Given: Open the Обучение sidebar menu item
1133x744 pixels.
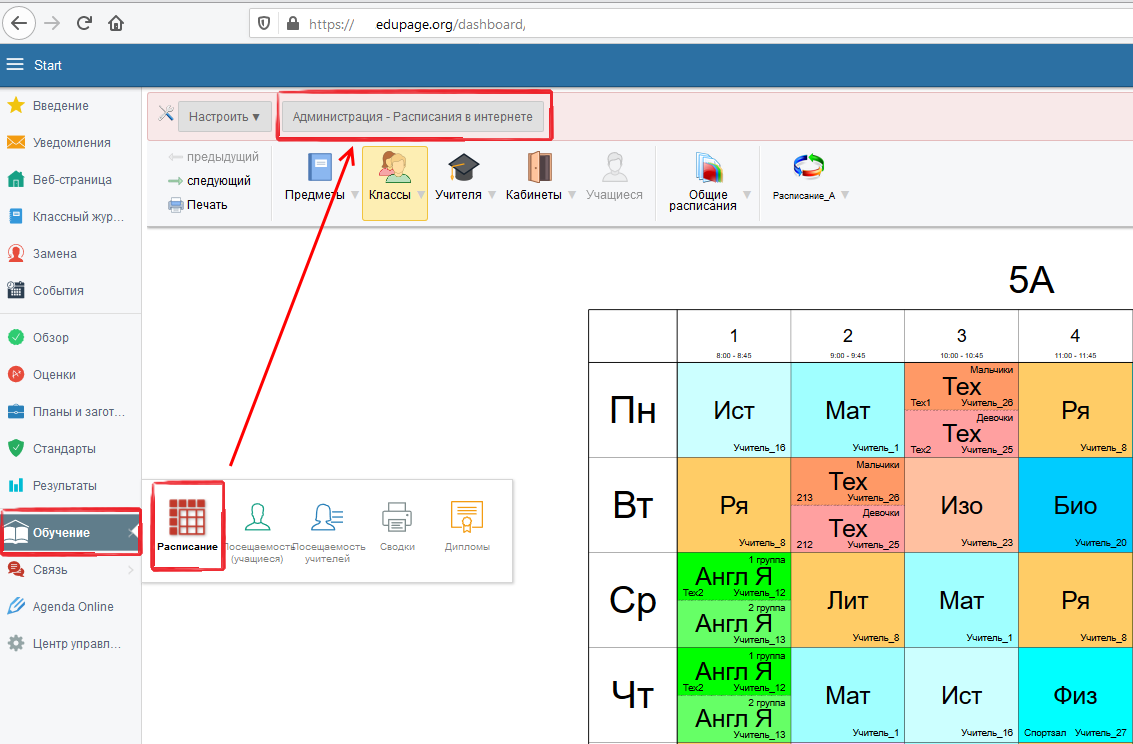Looking at the screenshot, I should click(62, 533).
